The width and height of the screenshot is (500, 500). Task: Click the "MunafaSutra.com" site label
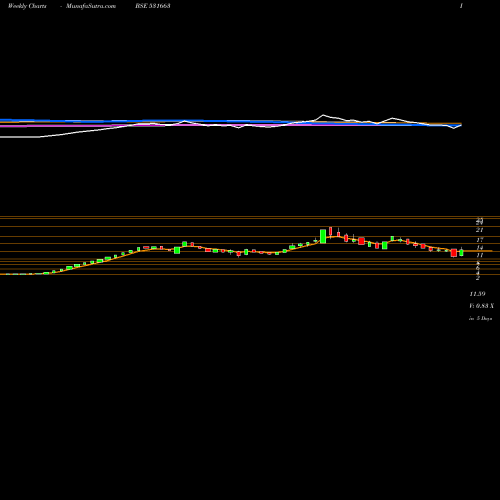click(91, 6)
